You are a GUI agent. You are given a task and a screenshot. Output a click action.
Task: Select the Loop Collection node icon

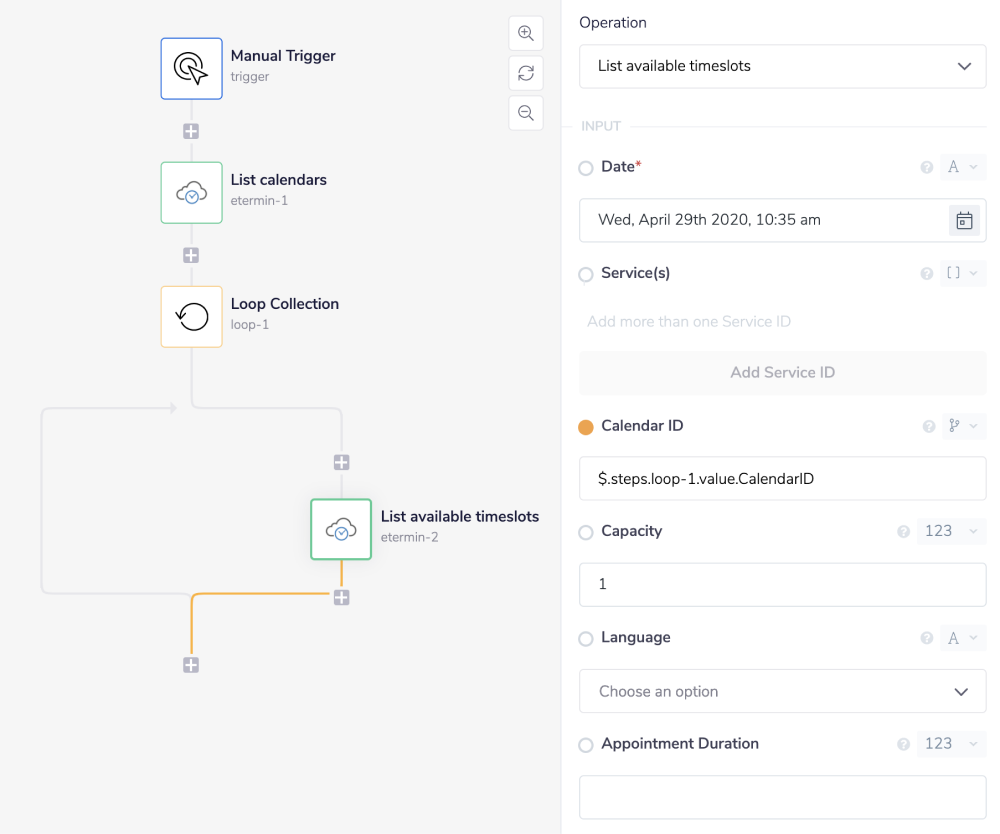tap(191, 316)
